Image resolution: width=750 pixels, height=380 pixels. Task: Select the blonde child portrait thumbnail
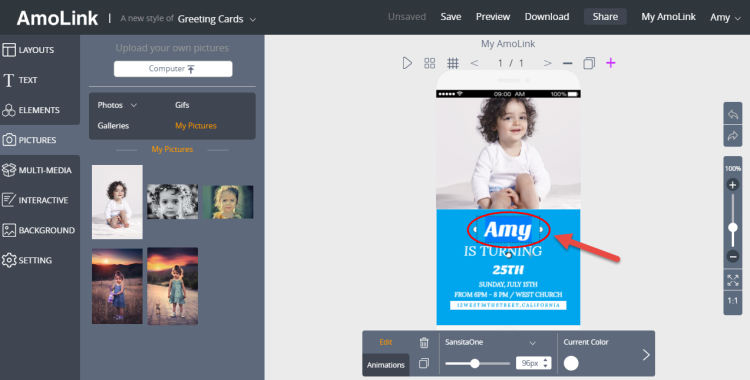(x=228, y=202)
